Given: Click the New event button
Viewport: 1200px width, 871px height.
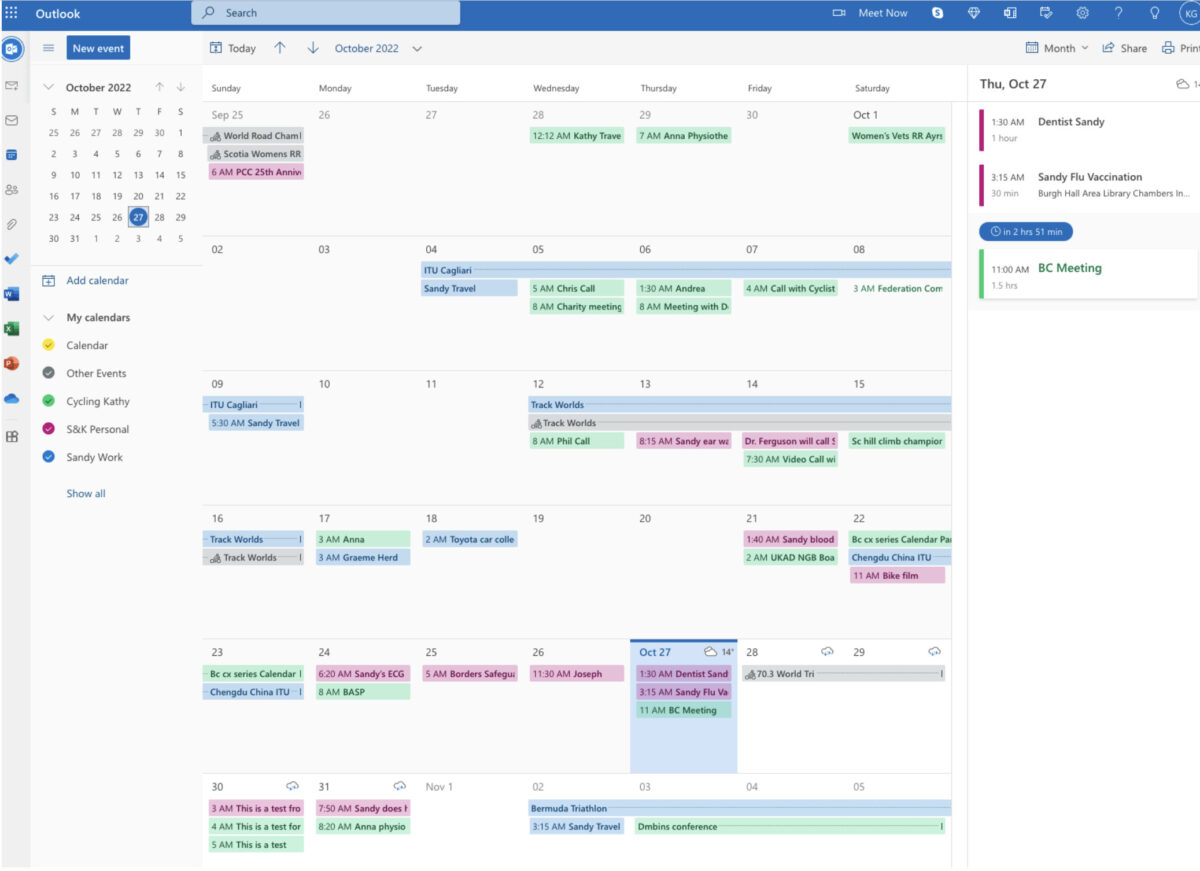Looking at the screenshot, I should pos(97,47).
